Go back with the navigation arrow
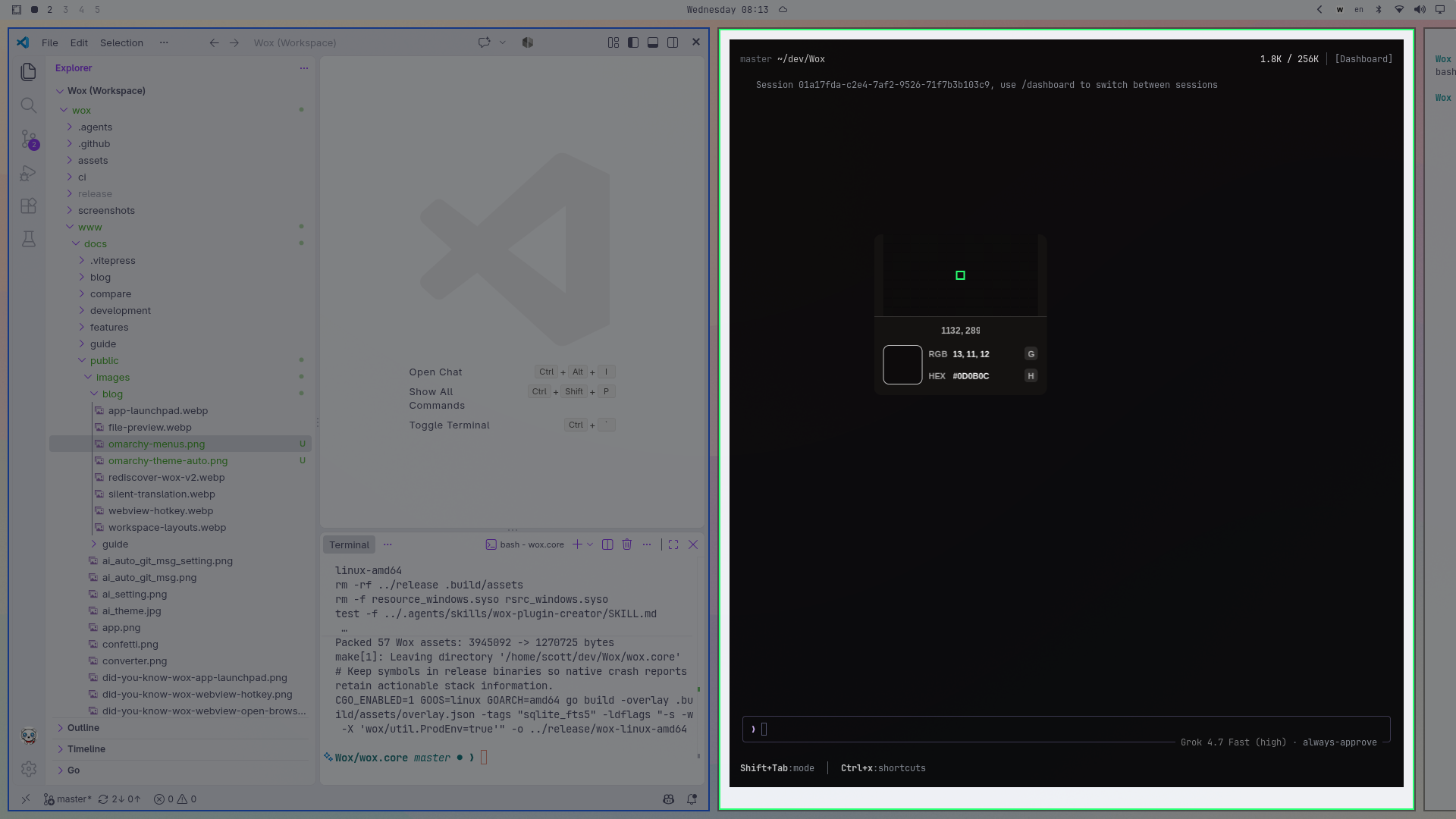The height and width of the screenshot is (819, 1456). click(x=214, y=42)
